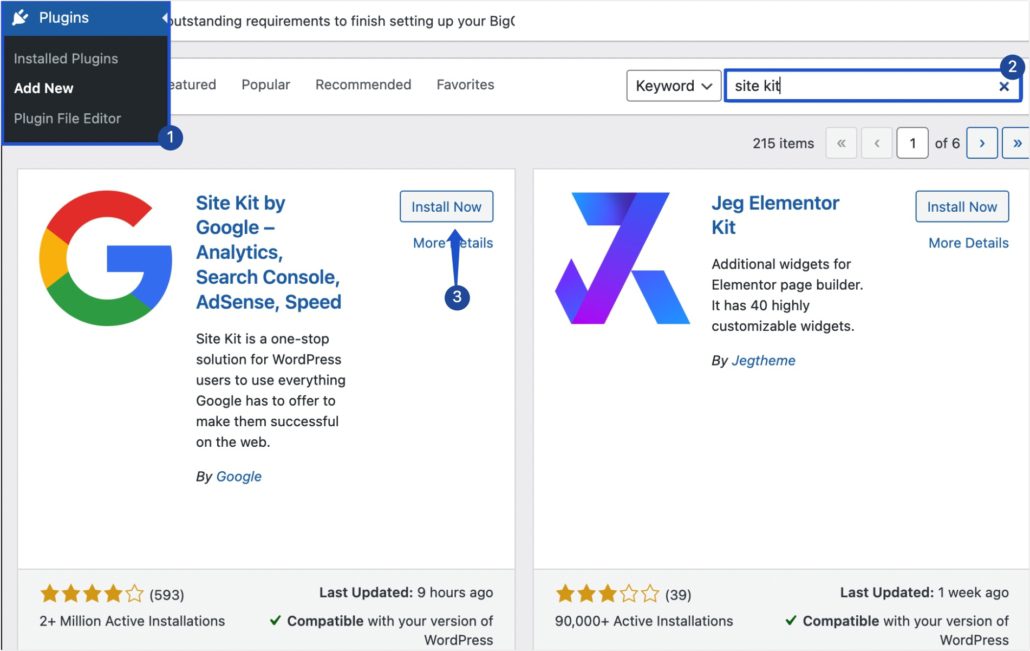Visit the Google author link
This screenshot has width=1030, height=651.
click(238, 476)
